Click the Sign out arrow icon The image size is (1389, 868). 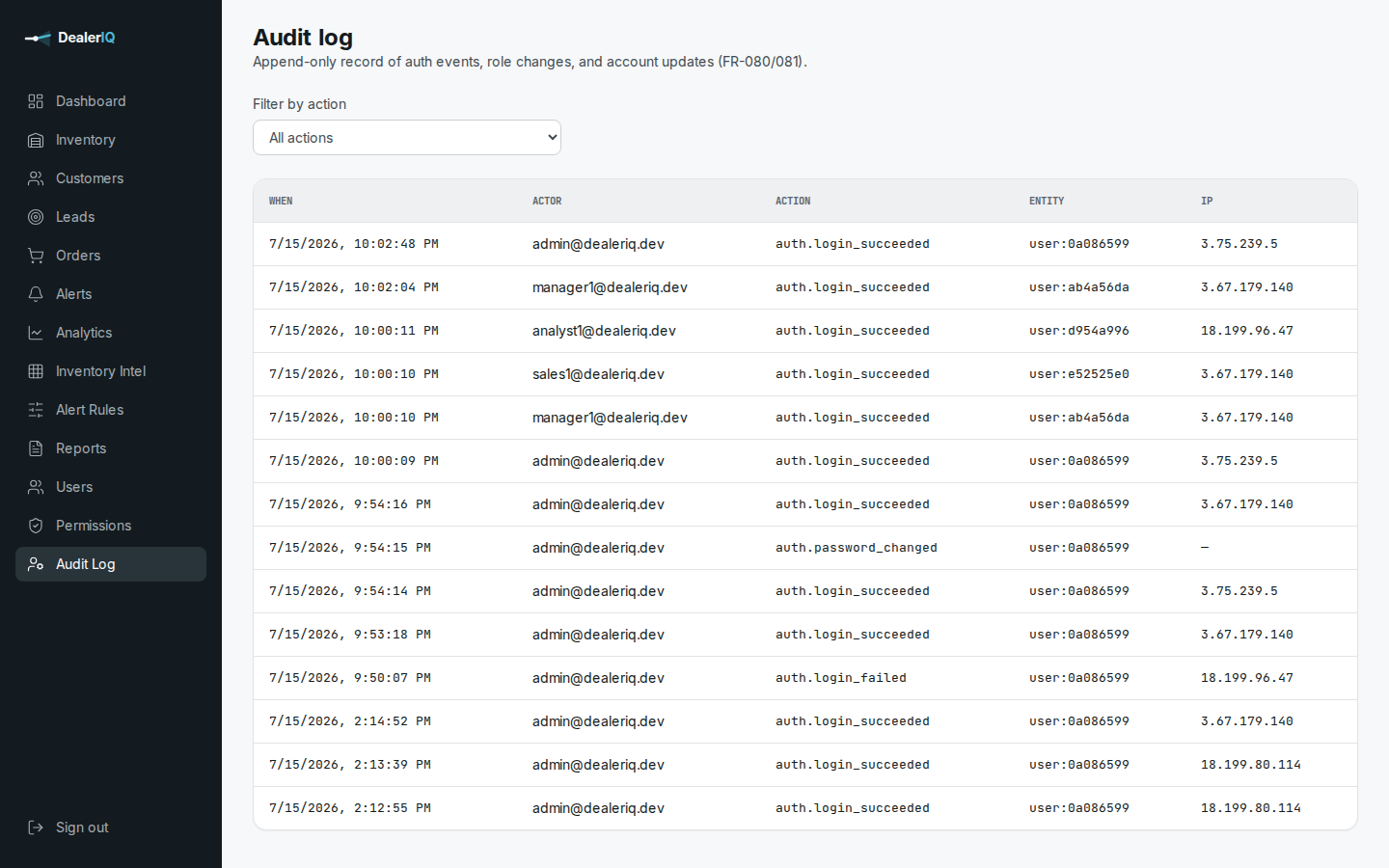click(36, 827)
